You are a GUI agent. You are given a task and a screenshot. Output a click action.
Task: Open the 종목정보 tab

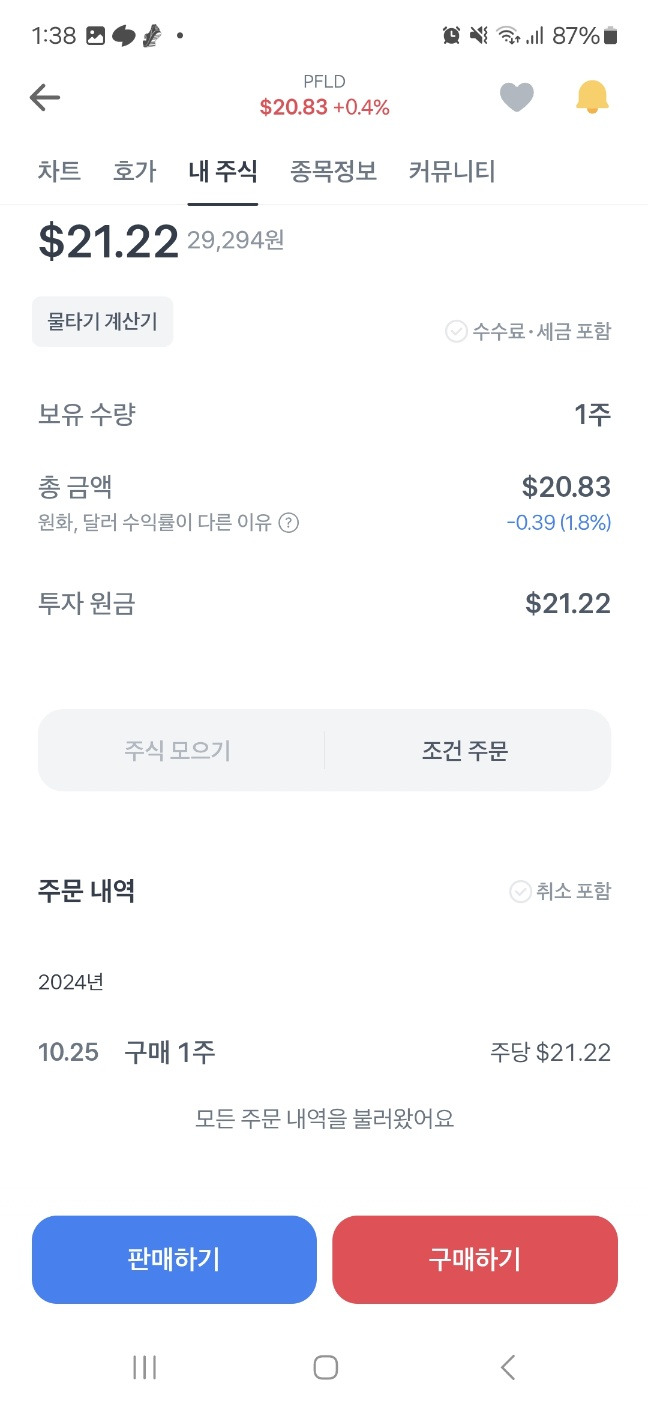point(333,171)
